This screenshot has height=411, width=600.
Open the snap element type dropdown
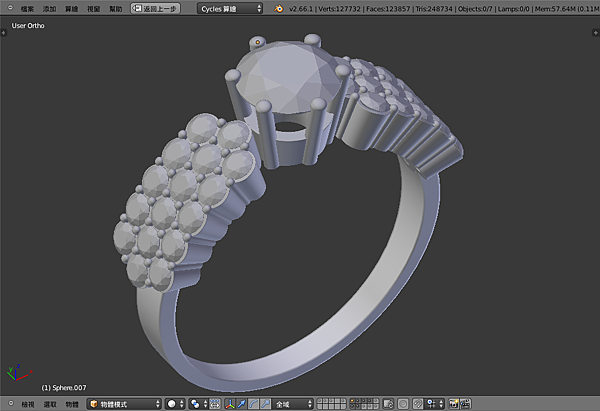[434, 404]
